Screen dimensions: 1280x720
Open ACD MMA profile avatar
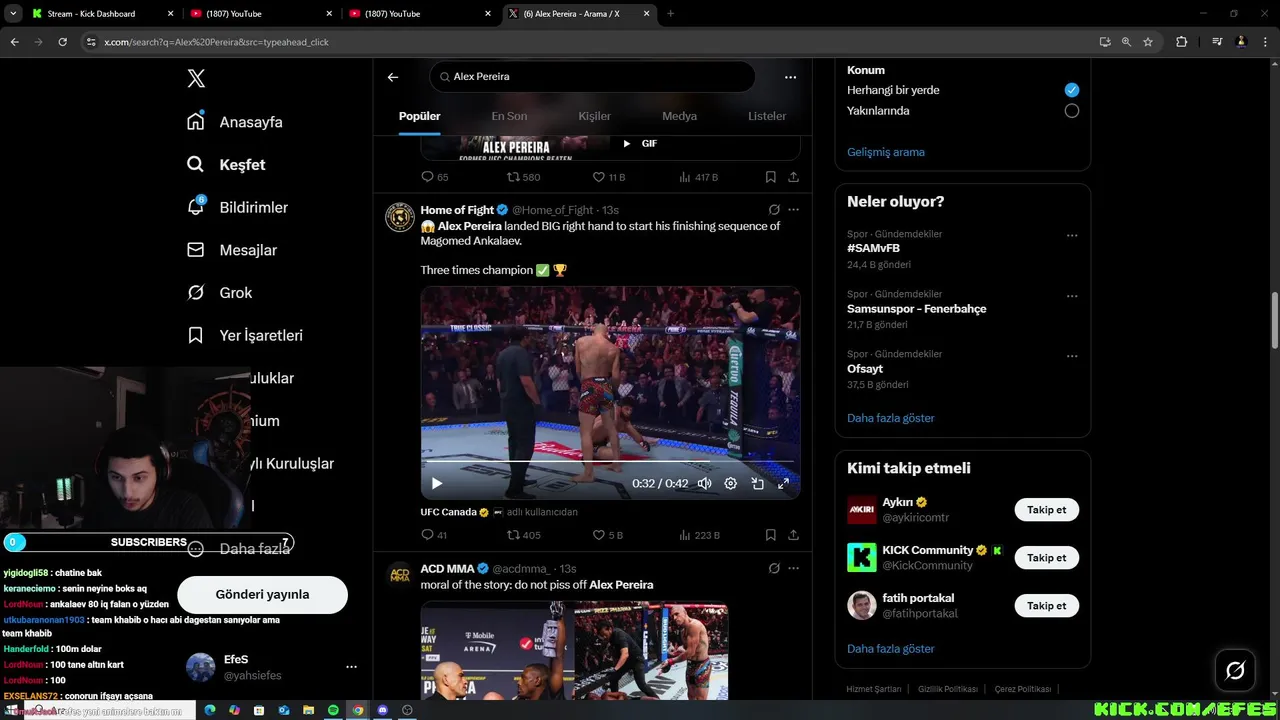tap(400, 576)
